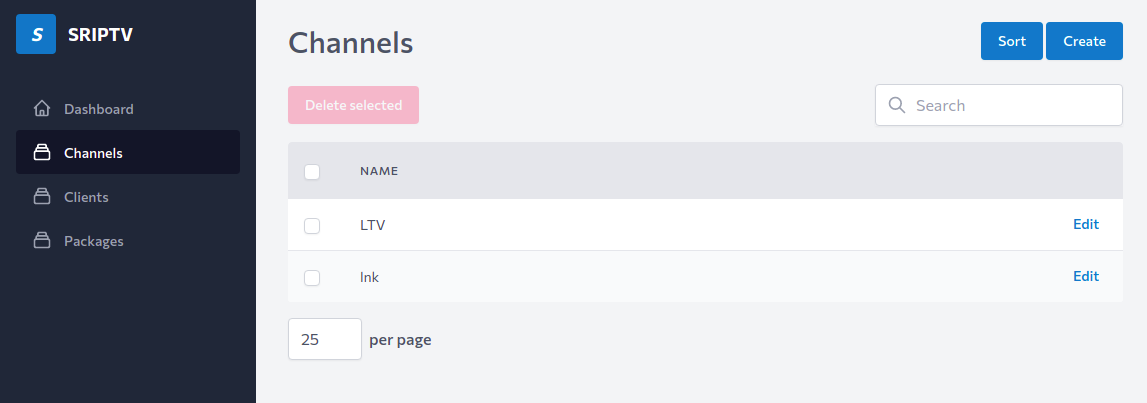This screenshot has height=403, width=1147.
Task: Toggle the select-all checkbox in table header
Action: [x=312, y=172]
